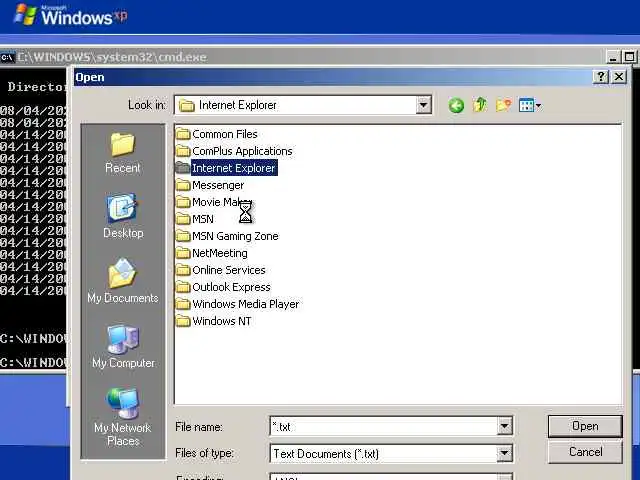Click the Messenger folder name
Screen dimensions: 640x480
pos(218,185)
